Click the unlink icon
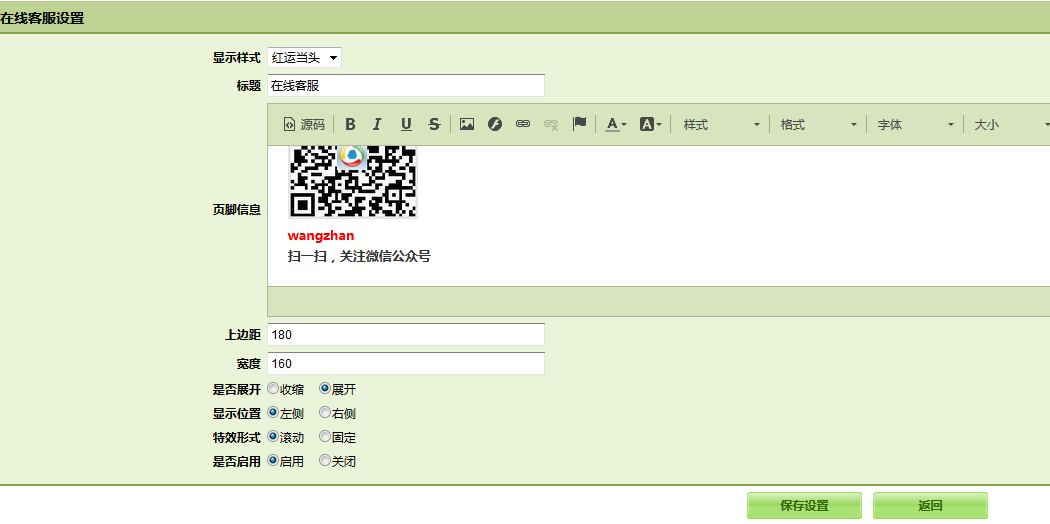The width and height of the screenshot is (1050, 524). [551, 124]
